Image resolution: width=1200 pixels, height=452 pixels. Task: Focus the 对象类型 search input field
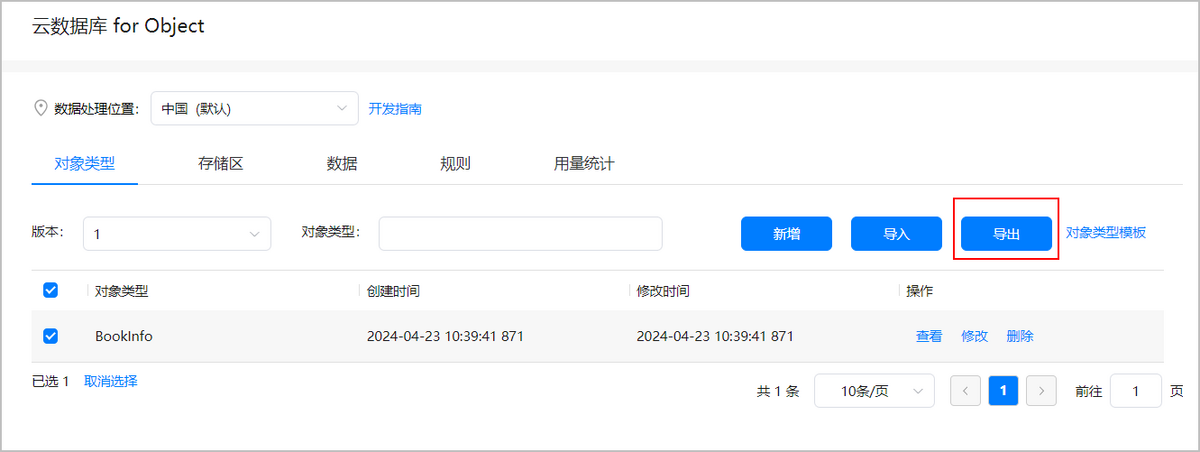tap(520, 233)
